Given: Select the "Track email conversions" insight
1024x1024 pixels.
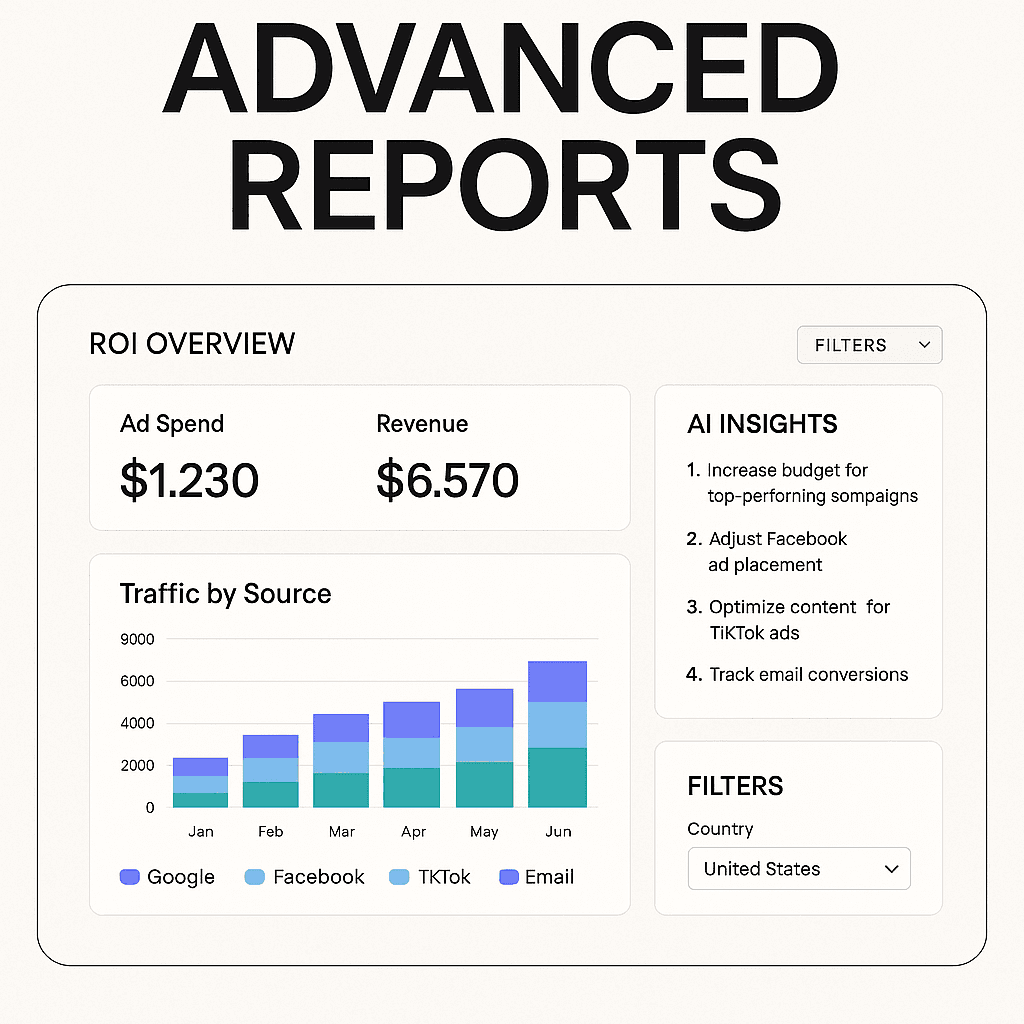Looking at the screenshot, I should click(808, 675).
